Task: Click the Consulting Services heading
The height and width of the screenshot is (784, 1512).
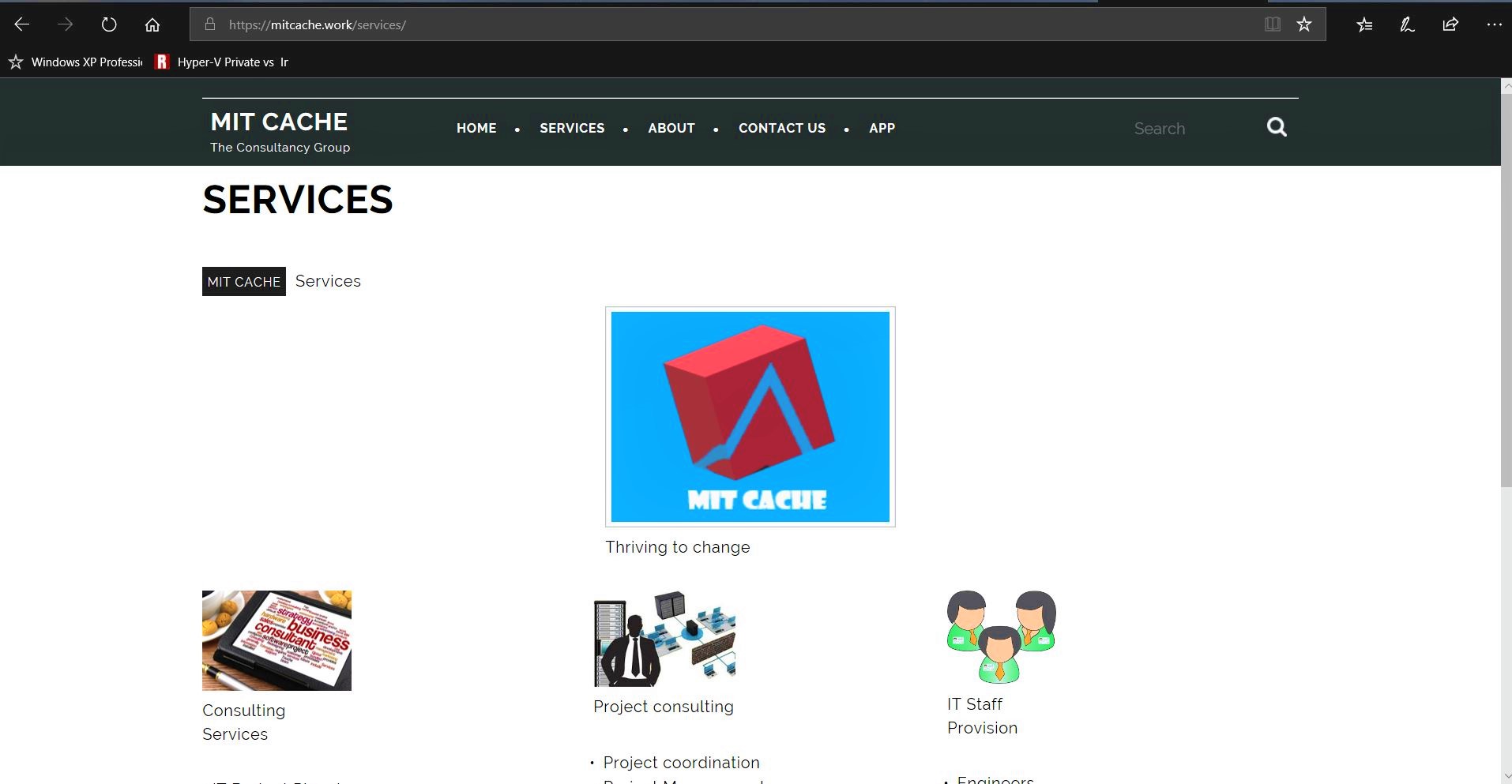Action: 244,722
